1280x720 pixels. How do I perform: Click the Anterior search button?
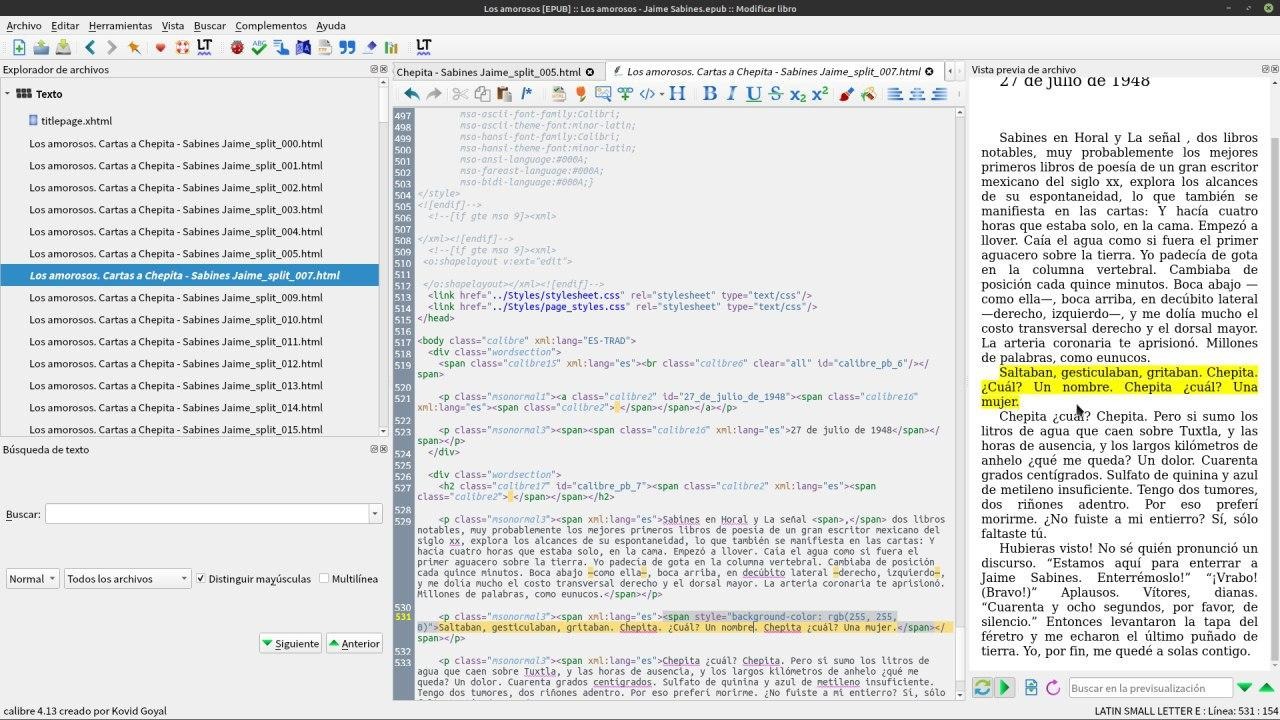click(354, 643)
